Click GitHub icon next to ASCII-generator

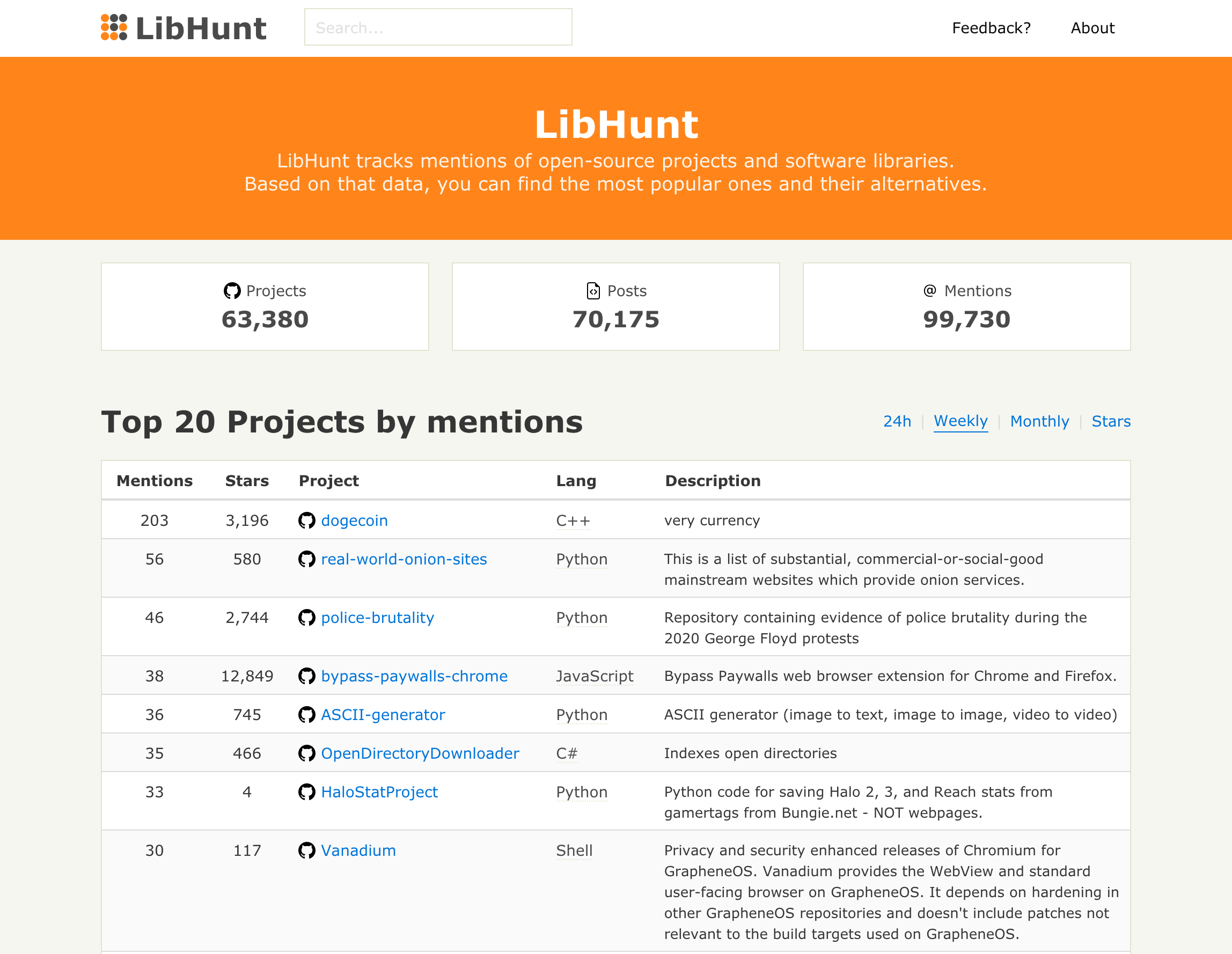306,715
